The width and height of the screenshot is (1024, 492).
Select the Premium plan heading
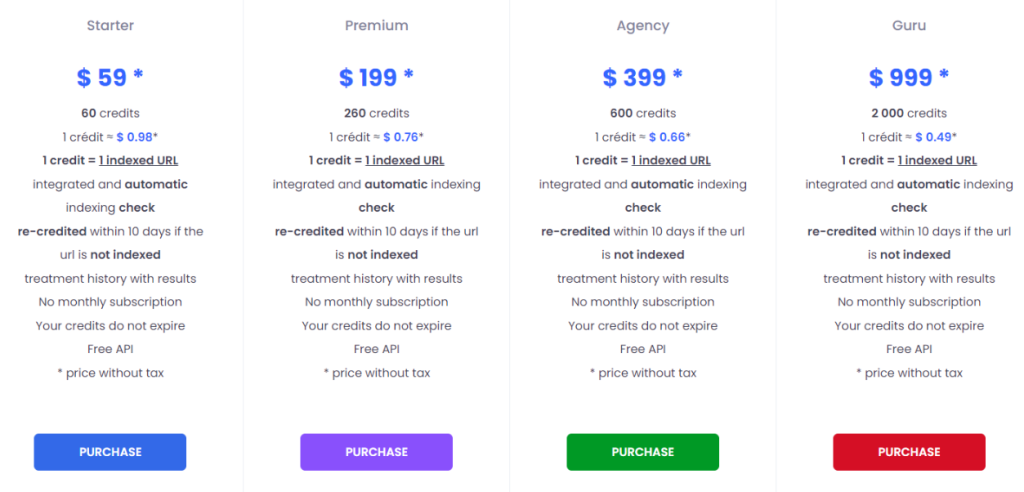pyautogui.click(x=376, y=25)
